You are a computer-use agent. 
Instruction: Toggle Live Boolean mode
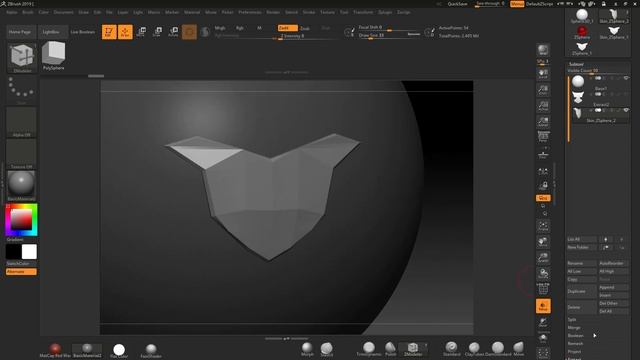pos(82,32)
